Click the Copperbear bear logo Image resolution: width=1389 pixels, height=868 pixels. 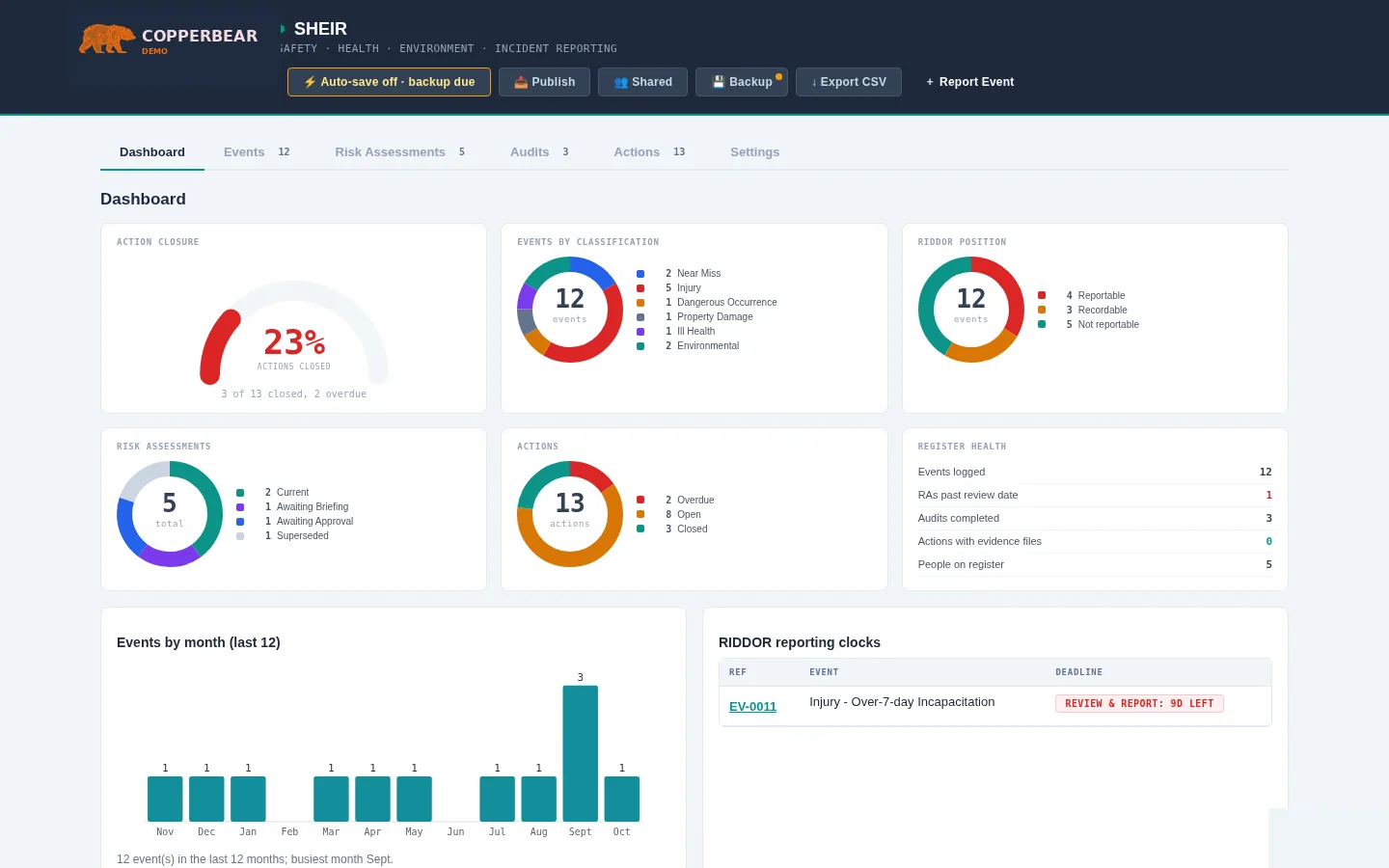point(107,39)
